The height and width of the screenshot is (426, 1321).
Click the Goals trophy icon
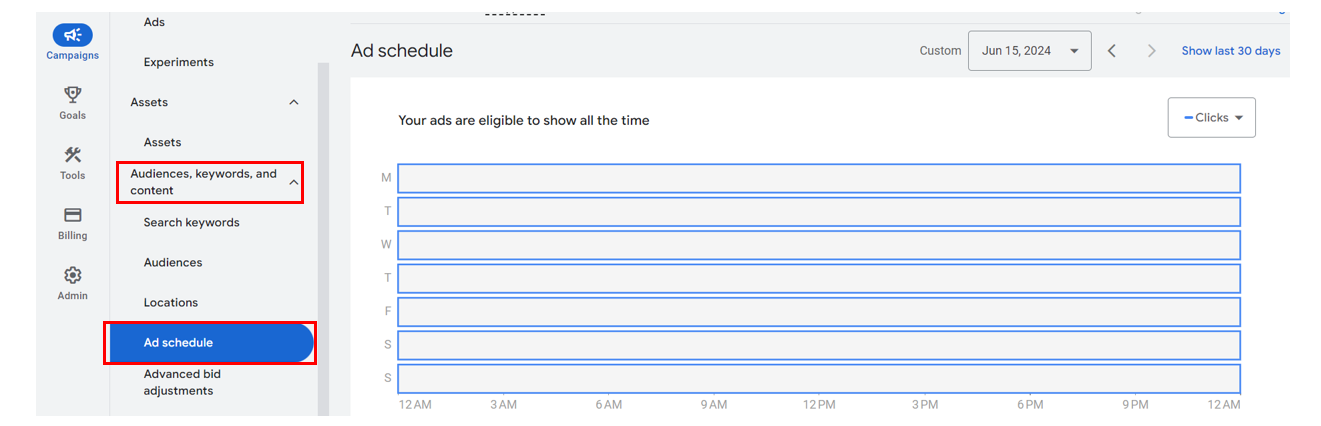click(x=72, y=95)
